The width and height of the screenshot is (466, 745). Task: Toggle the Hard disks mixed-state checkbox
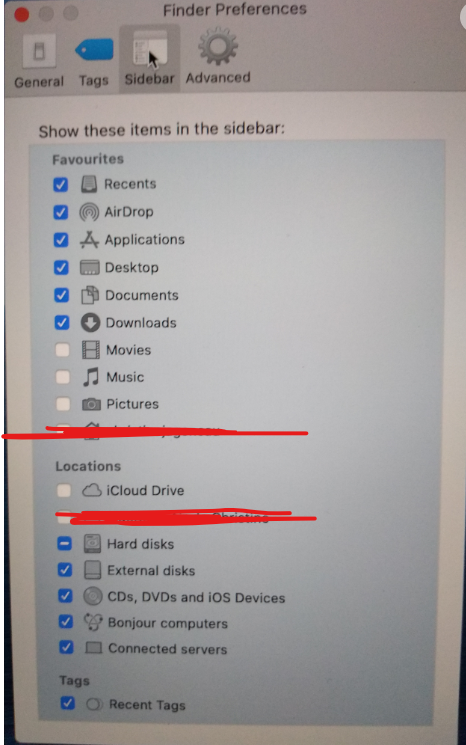point(65,544)
